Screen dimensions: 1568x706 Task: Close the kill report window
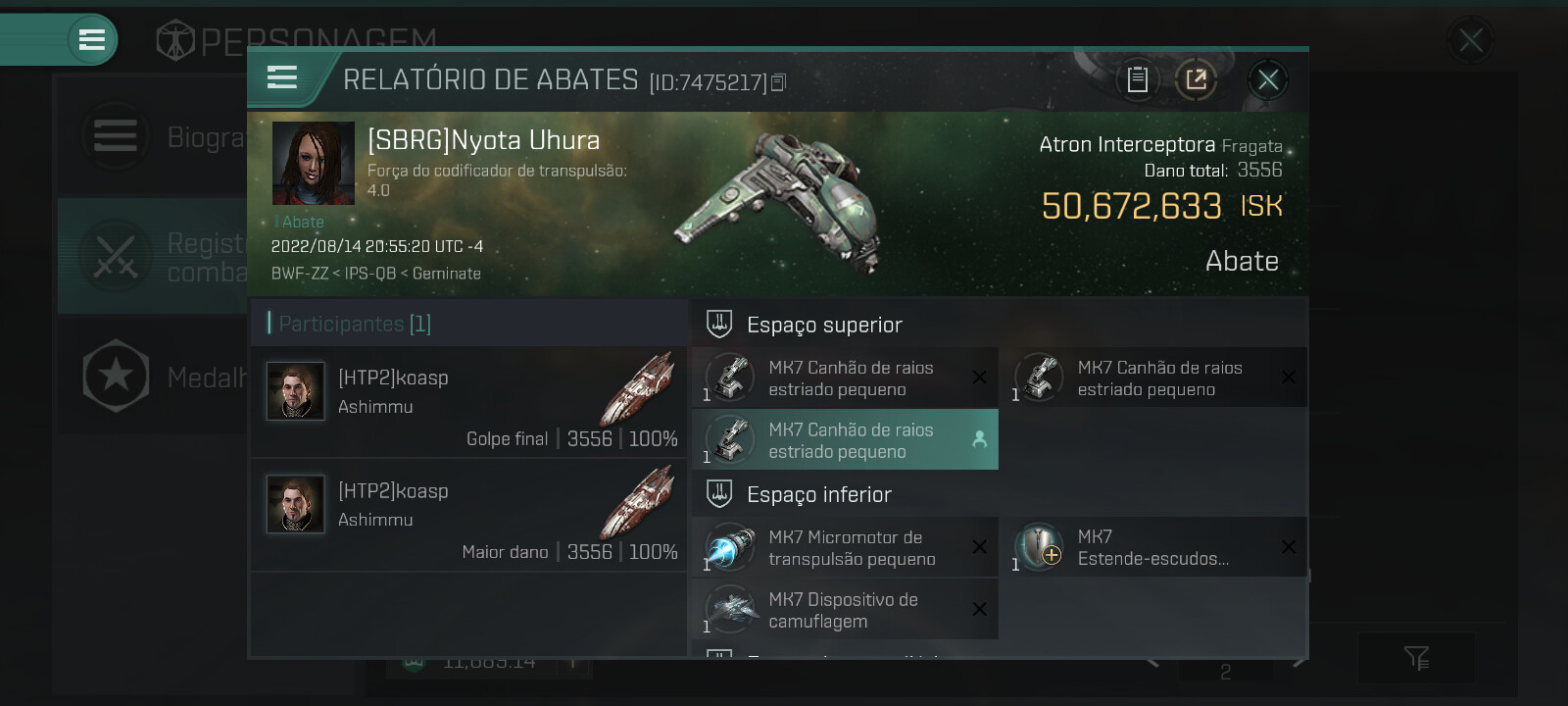(x=1268, y=79)
